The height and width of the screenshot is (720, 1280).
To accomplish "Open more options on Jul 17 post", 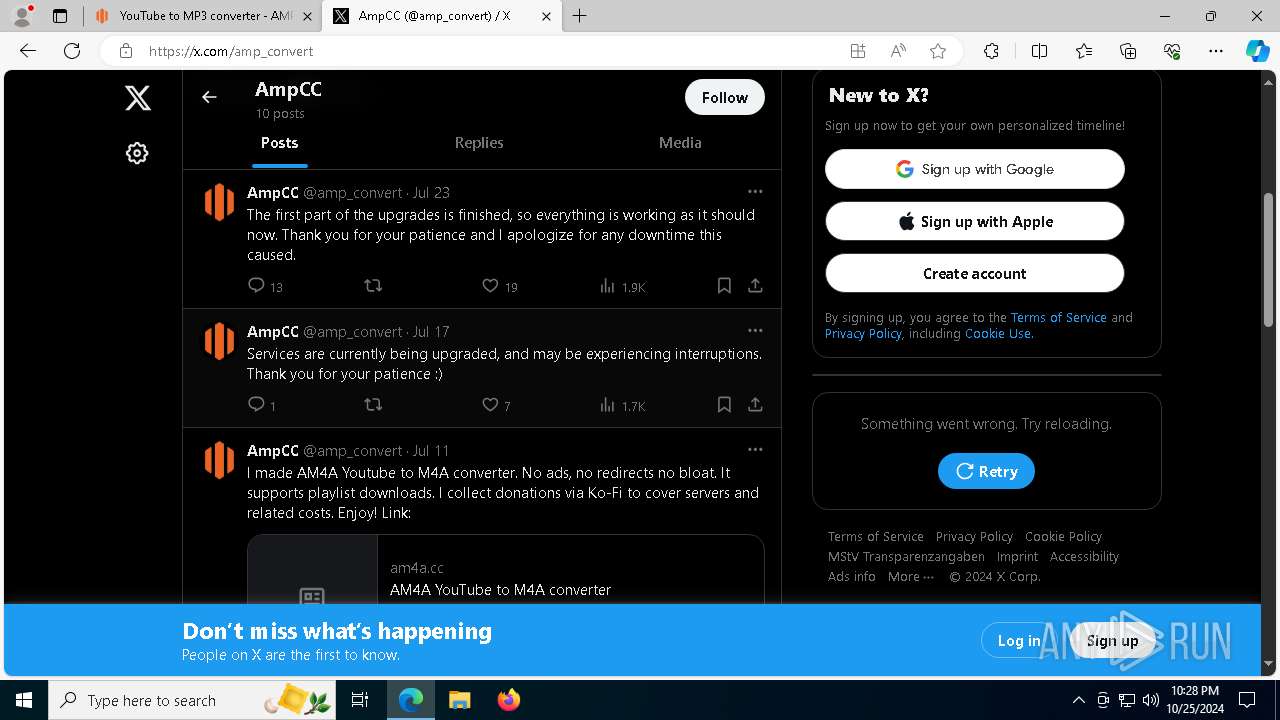I will point(755,330).
